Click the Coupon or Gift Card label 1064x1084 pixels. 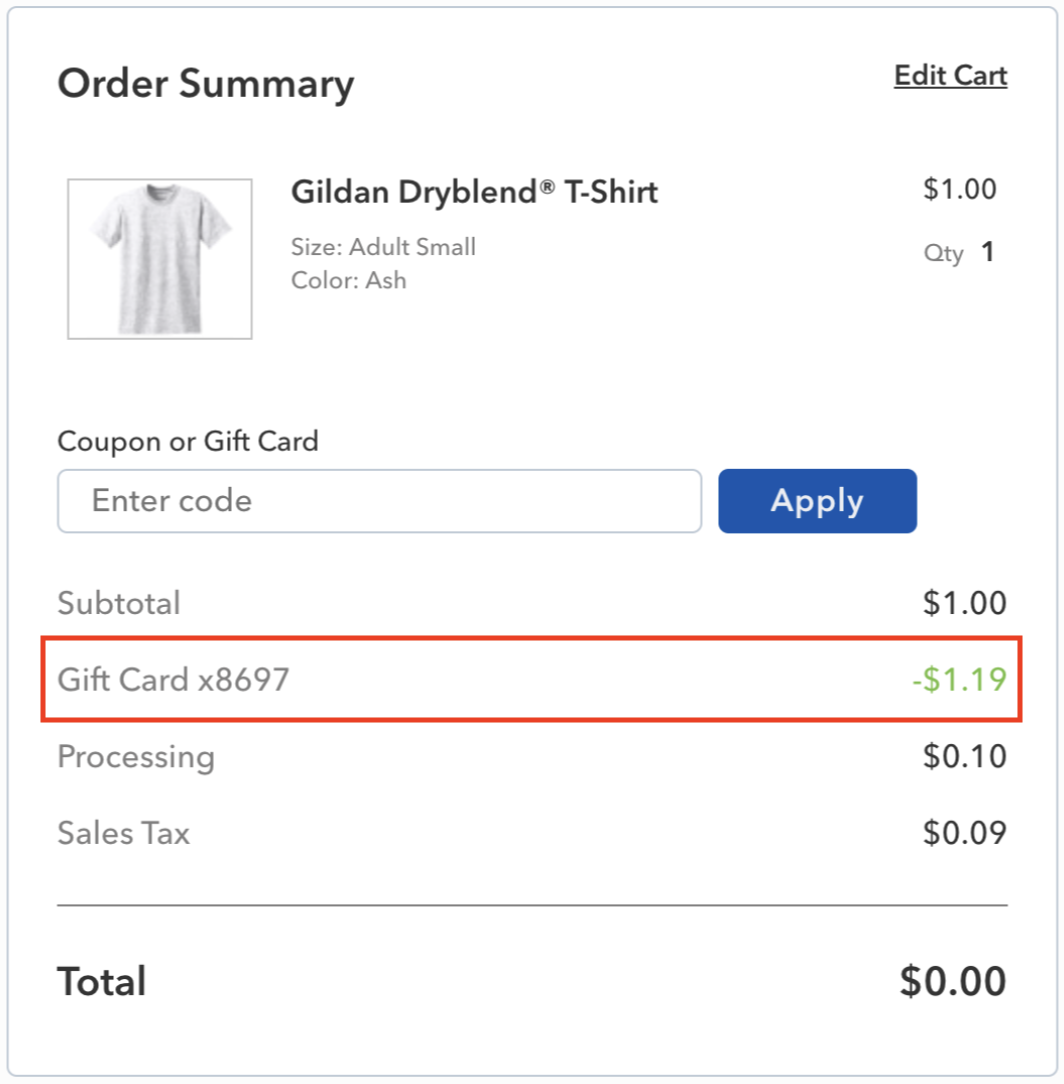[188, 441]
